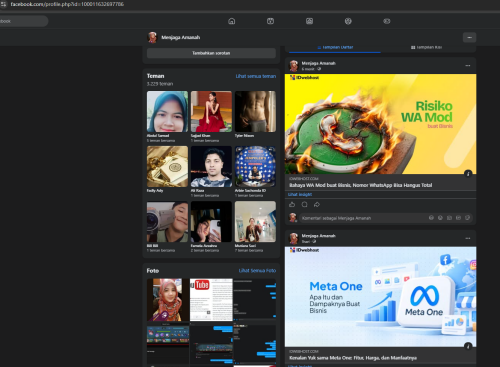Open friend thumbnail with blue star backdrop
The height and width of the screenshot is (367, 500).
(255, 166)
